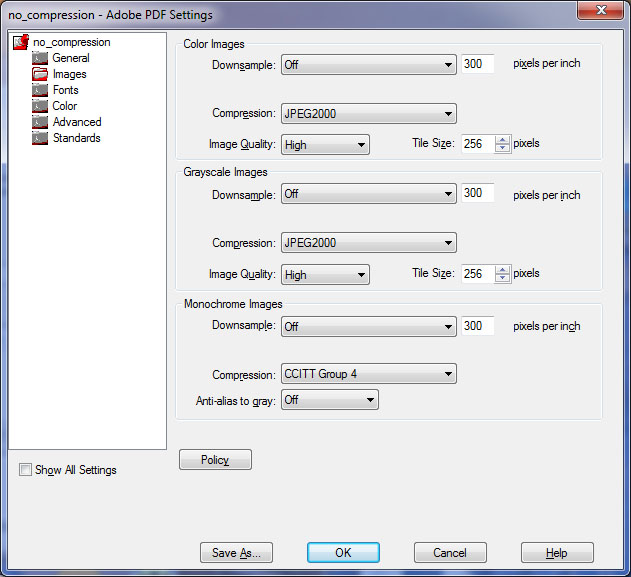This screenshot has height=577, width=631.
Task: Open the Advanced settings page
Action: 77,122
